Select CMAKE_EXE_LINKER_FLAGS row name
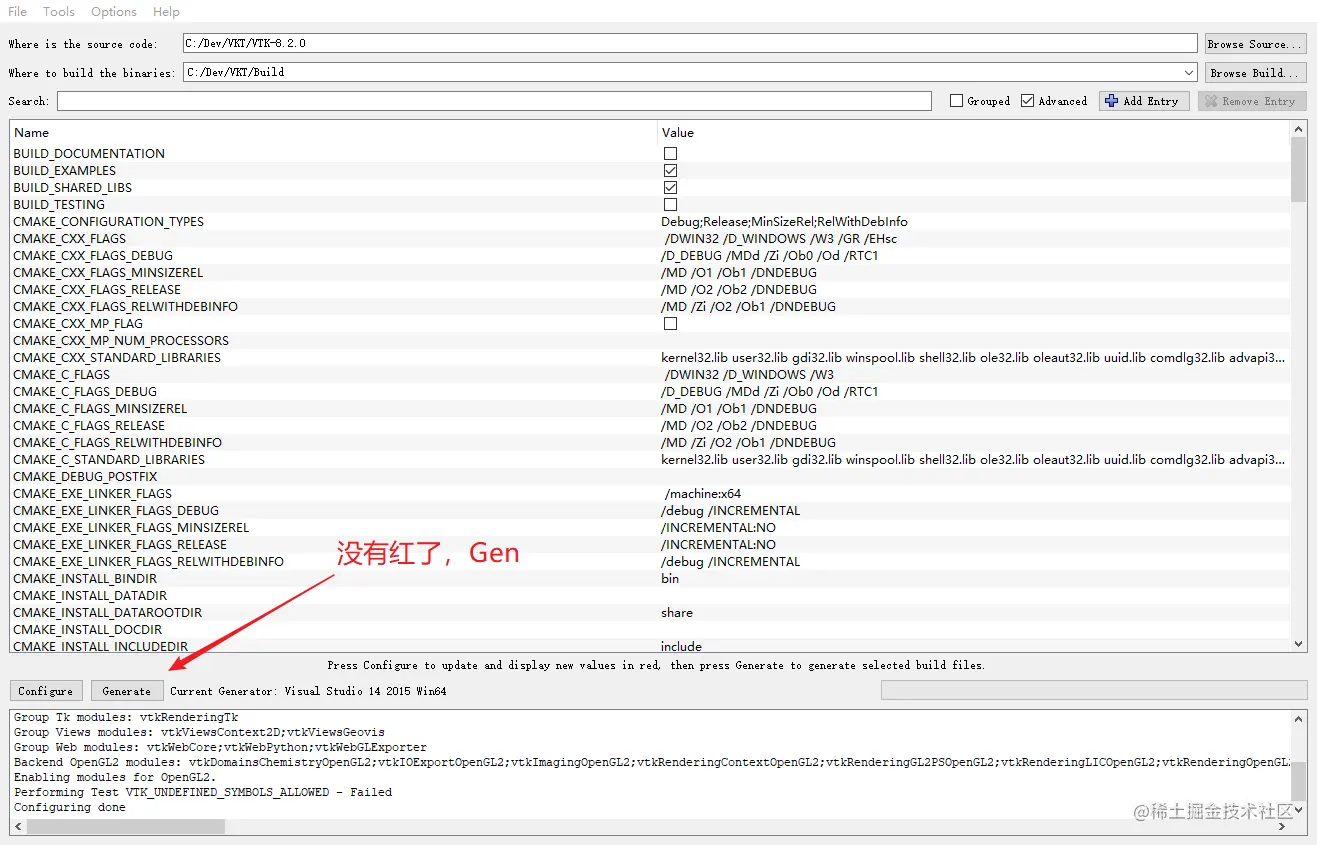 [x=92, y=493]
